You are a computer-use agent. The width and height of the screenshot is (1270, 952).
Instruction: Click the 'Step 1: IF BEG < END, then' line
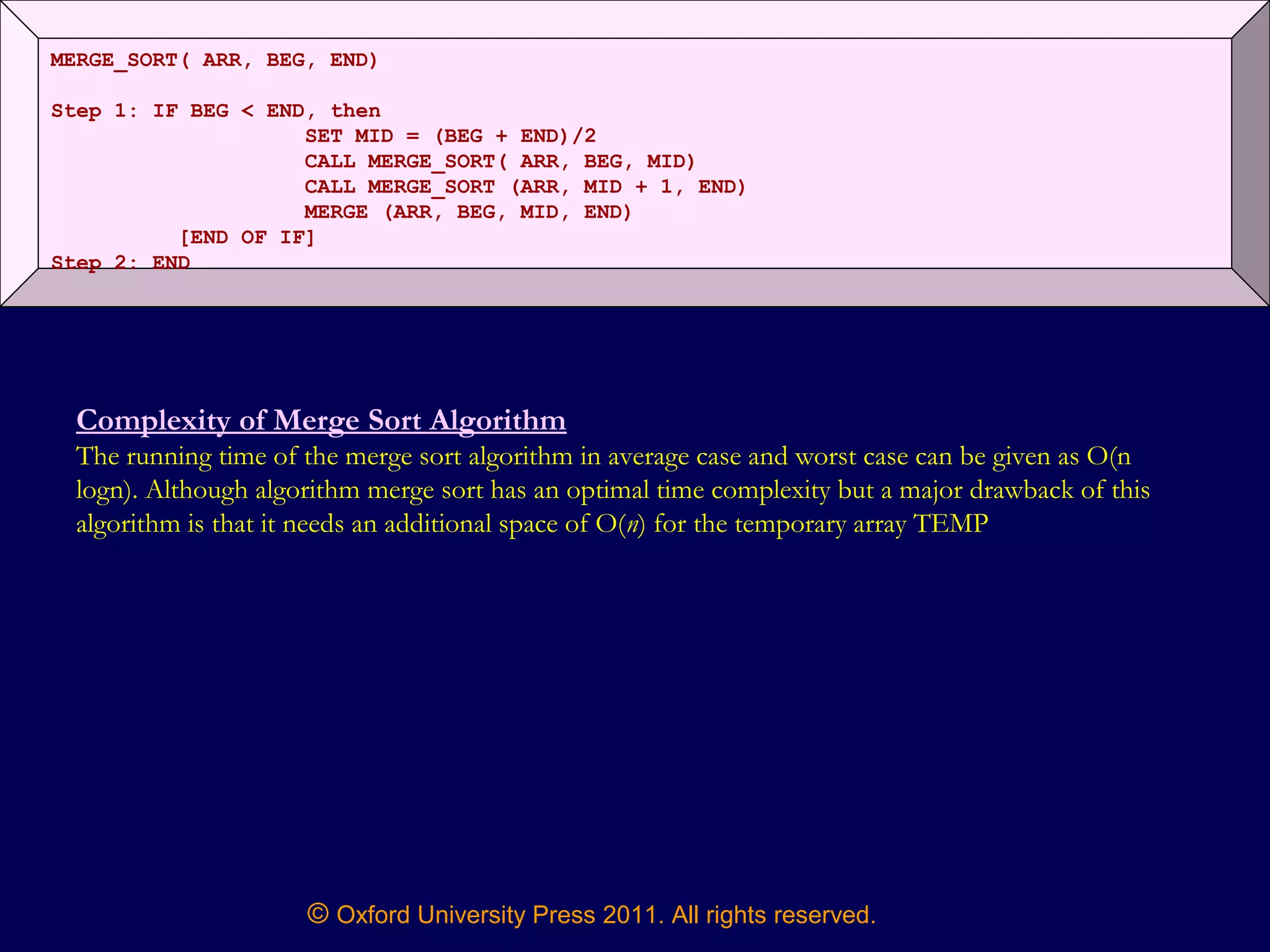click(x=215, y=111)
